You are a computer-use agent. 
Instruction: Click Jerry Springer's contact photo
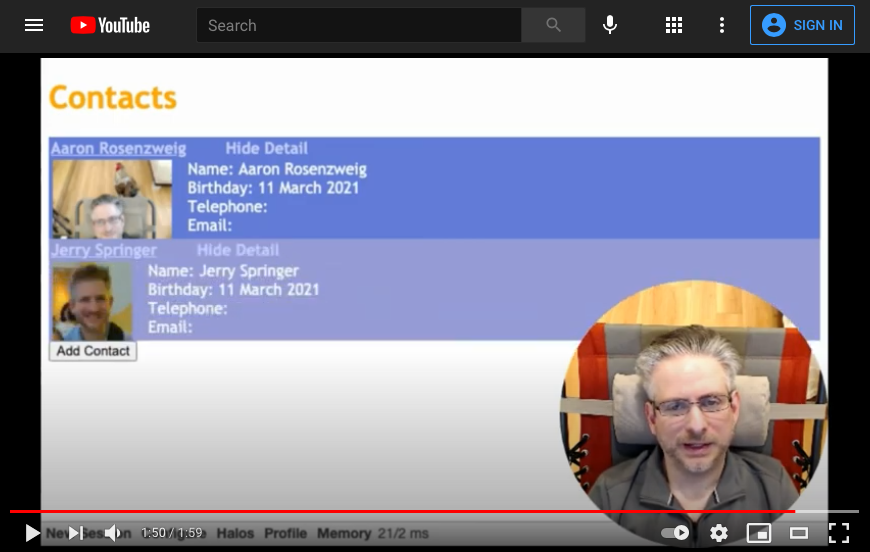click(92, 301)
